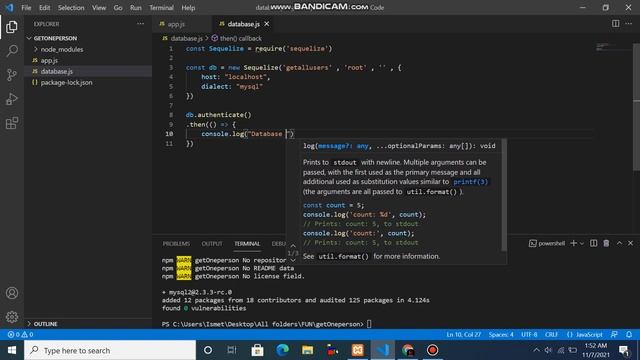The height and width of the screenshot is (360, 640).
Task: Open Source Control view
Action: (x=12, y=75)
